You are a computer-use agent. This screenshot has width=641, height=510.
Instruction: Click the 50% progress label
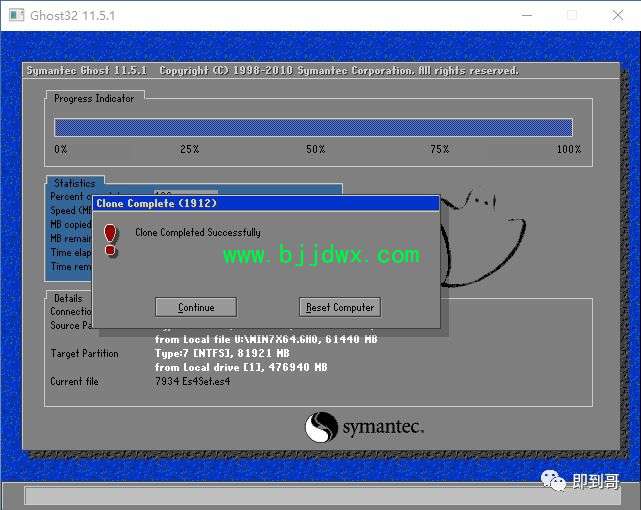pyautogui.click(x=316, y=149)
